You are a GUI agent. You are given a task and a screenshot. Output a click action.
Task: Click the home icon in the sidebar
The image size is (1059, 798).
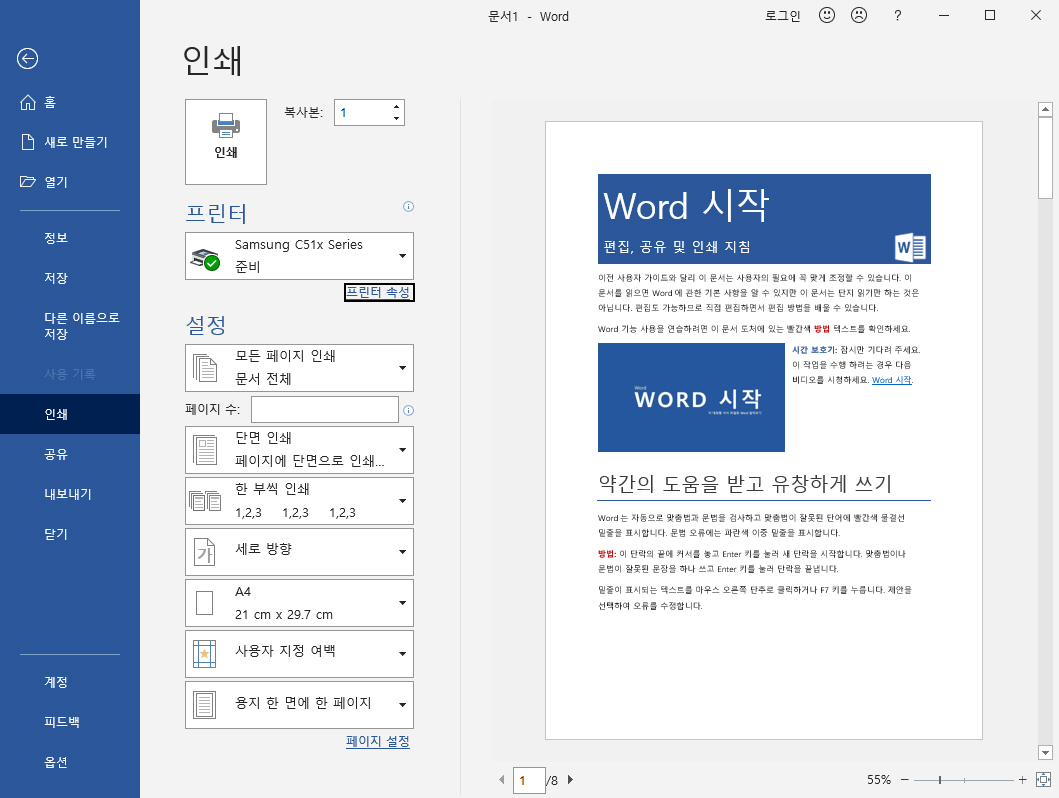[28, 102]
